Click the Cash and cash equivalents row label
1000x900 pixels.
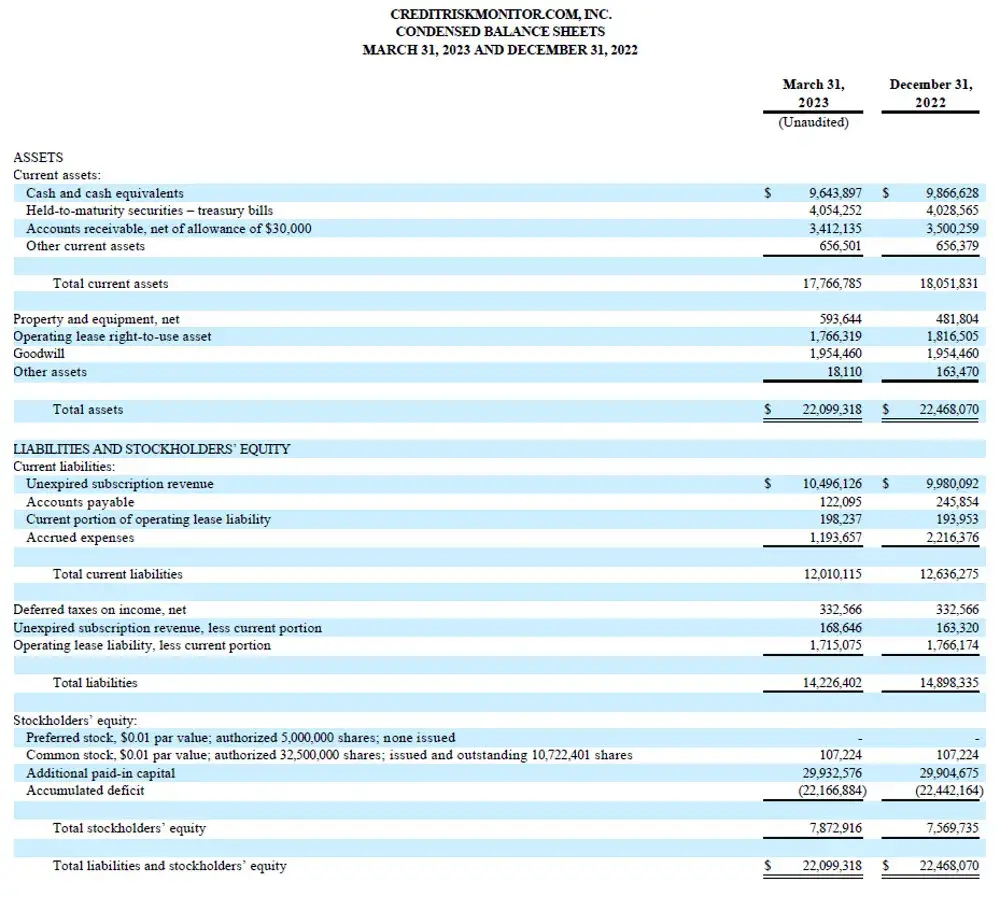[x=105, y=193]
